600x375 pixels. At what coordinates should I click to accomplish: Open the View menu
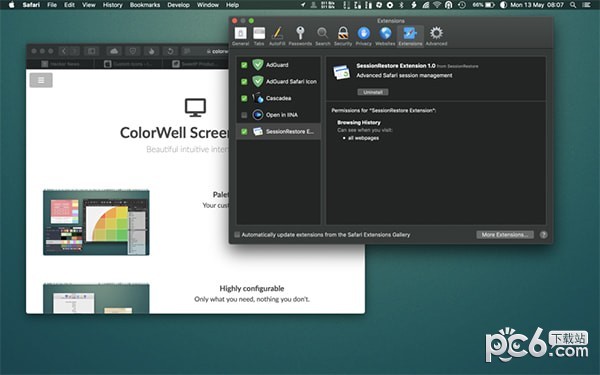(89, 5)
